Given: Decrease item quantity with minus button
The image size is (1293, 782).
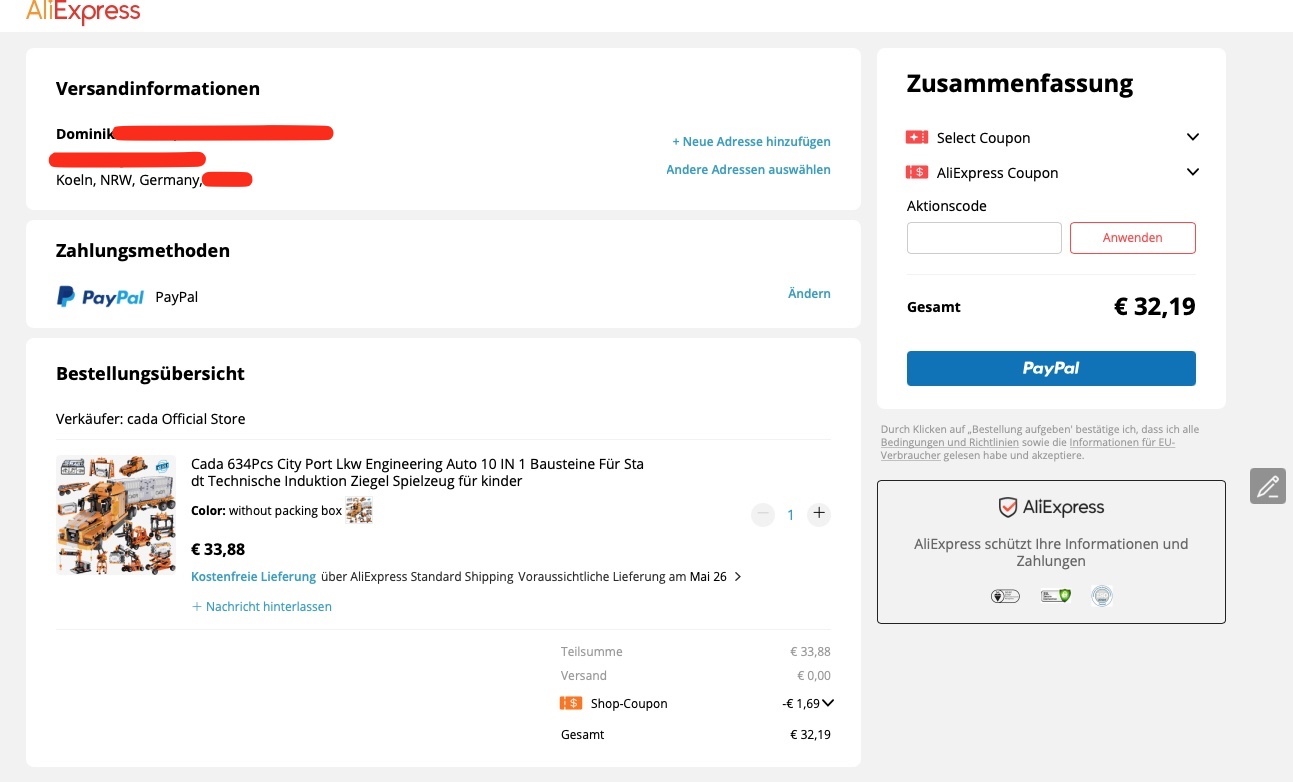Looking at the screenshot, I should (763, 514).
